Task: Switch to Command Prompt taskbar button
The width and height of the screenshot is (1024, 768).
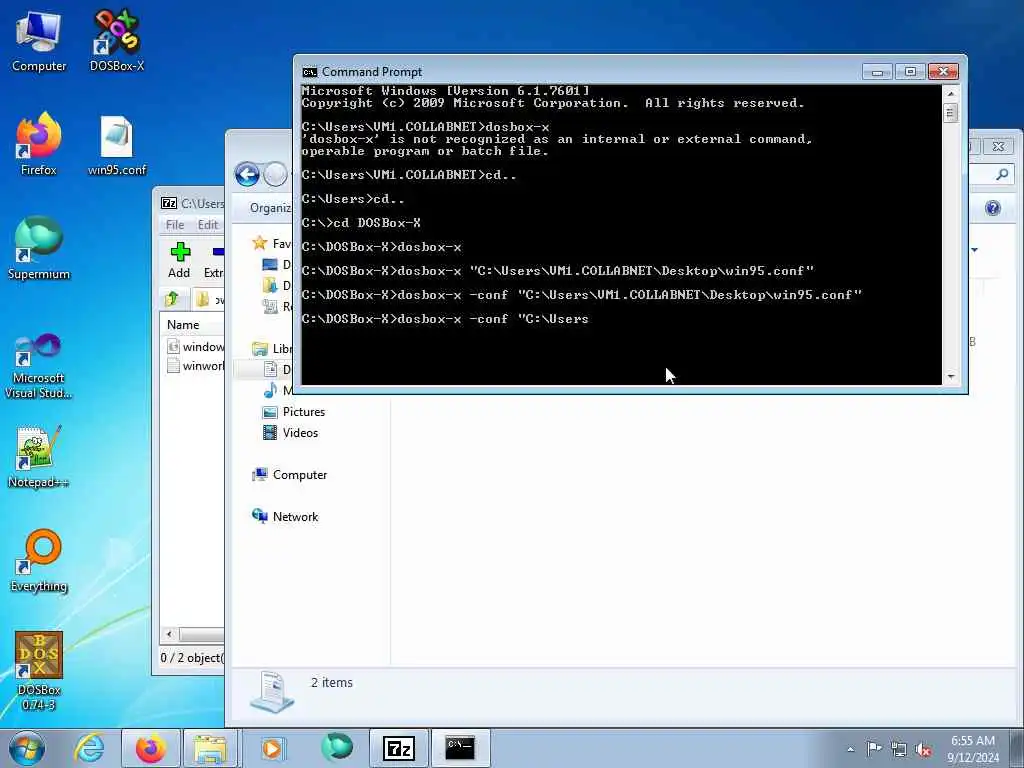Action: click(x=460, y=748)
